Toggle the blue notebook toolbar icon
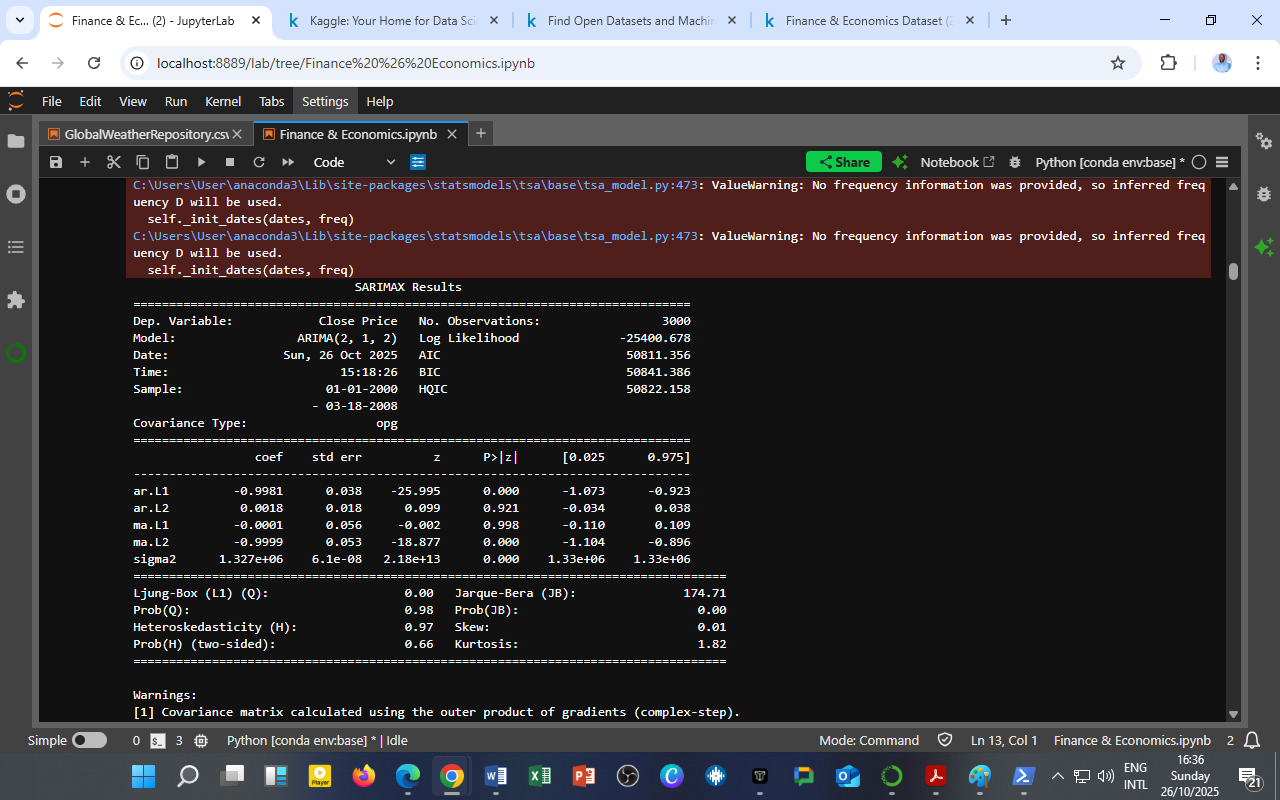 point(418,162)
